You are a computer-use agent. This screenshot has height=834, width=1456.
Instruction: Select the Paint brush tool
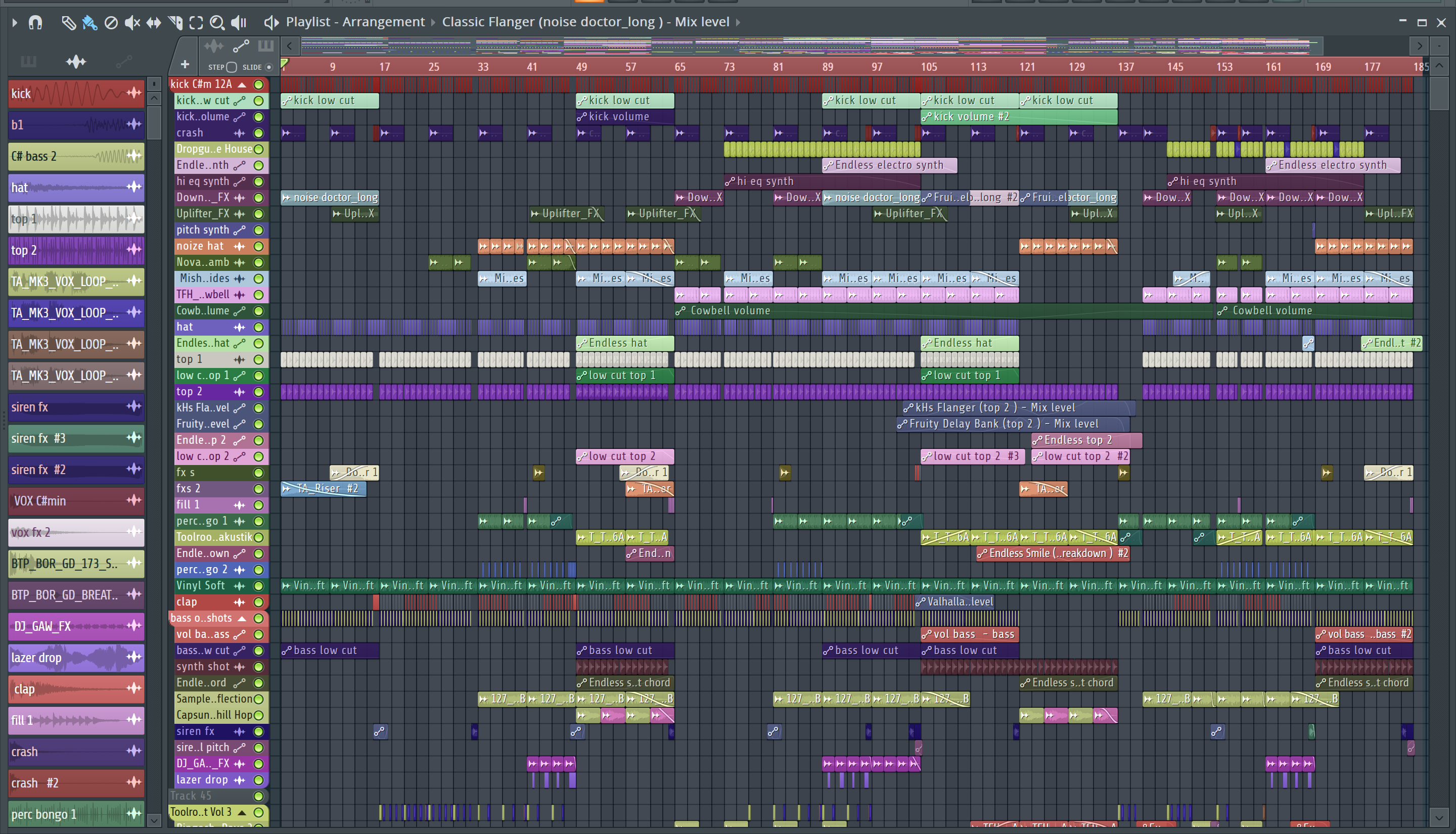point(89,22)
